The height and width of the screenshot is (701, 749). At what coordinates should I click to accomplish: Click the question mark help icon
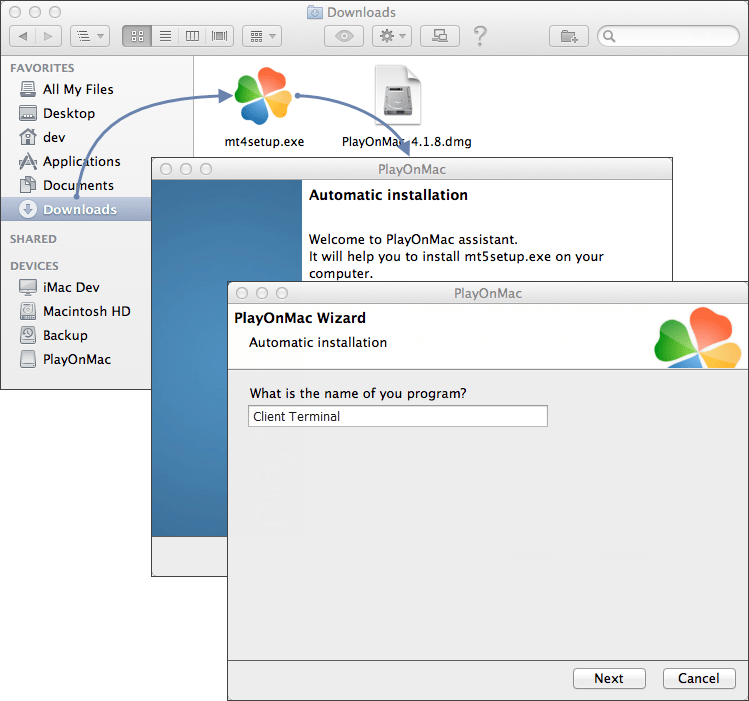coord(480,36)
